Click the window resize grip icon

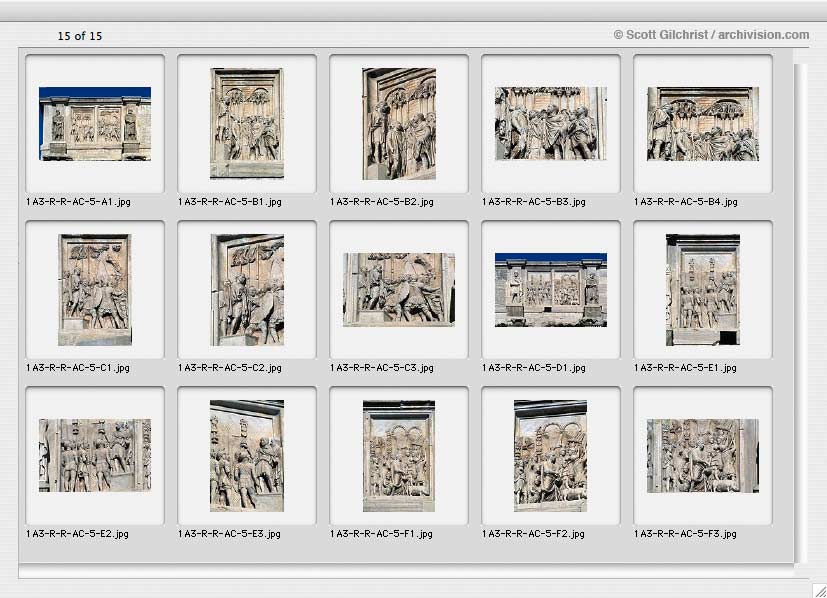[820, 591]
